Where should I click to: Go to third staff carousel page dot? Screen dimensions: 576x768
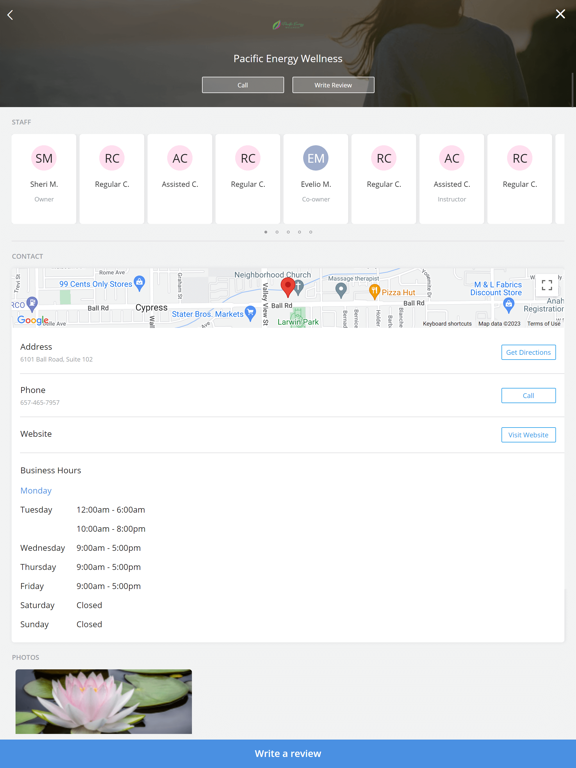point(288,232)
